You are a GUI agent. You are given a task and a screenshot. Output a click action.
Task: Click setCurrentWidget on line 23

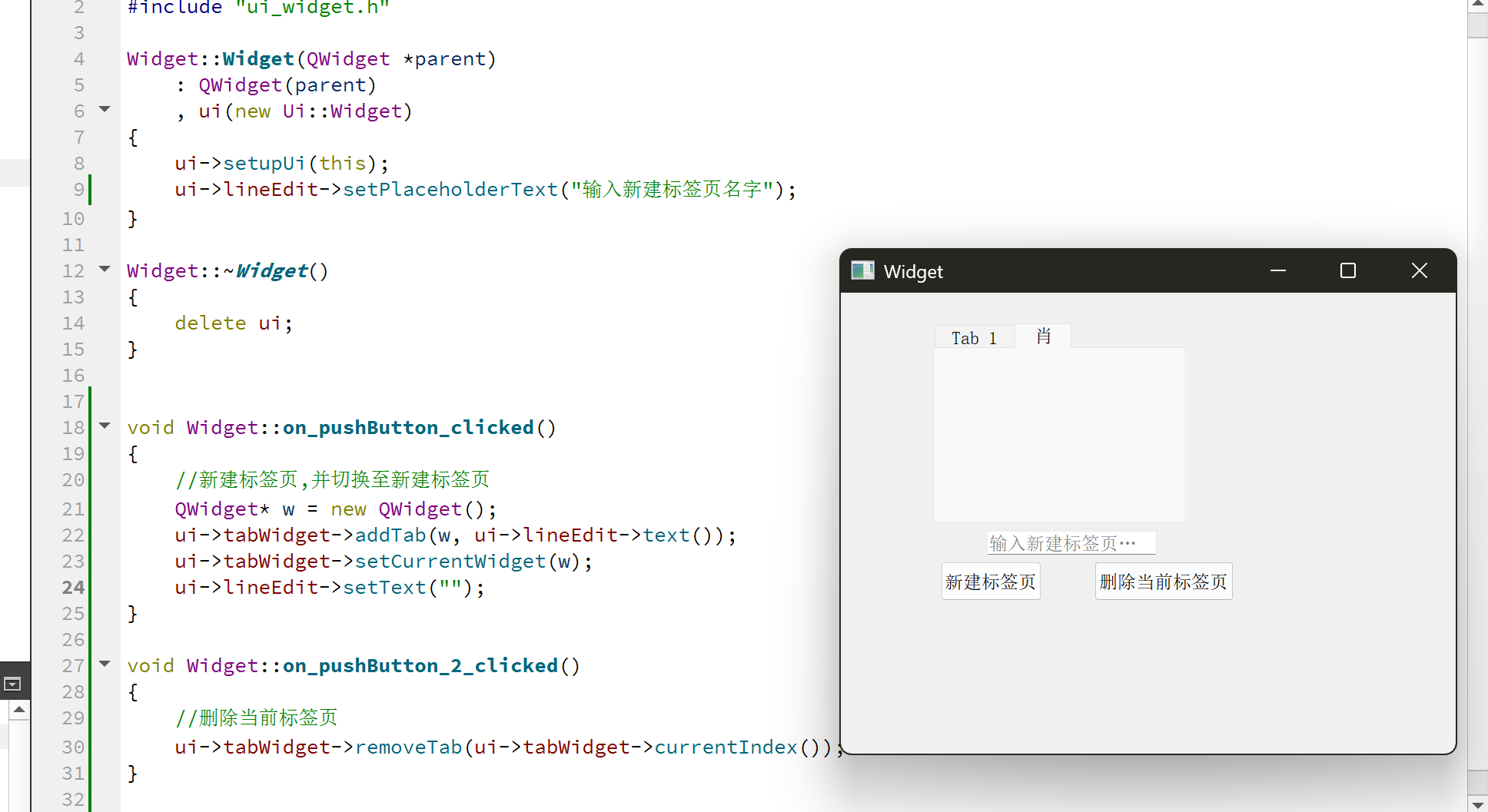450,562
